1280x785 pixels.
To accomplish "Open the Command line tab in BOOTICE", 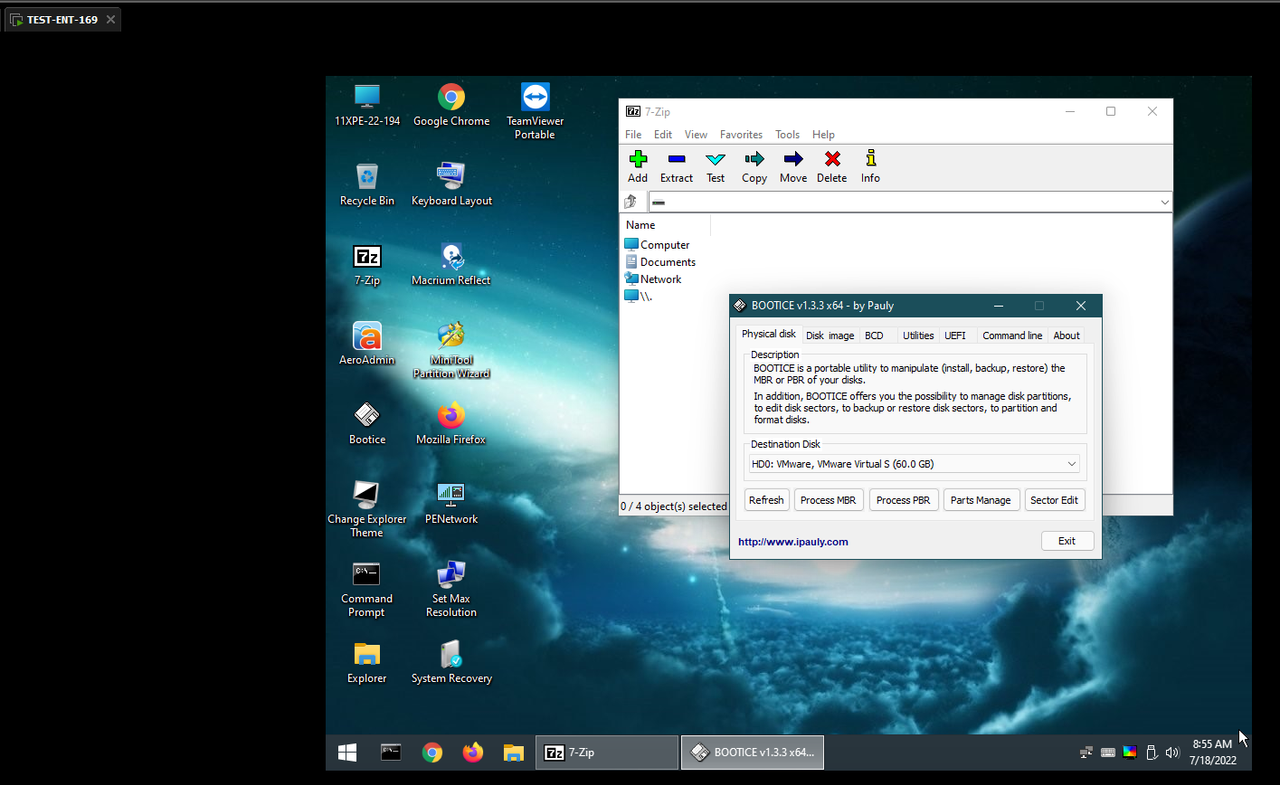I will (x=1012, y=336).
